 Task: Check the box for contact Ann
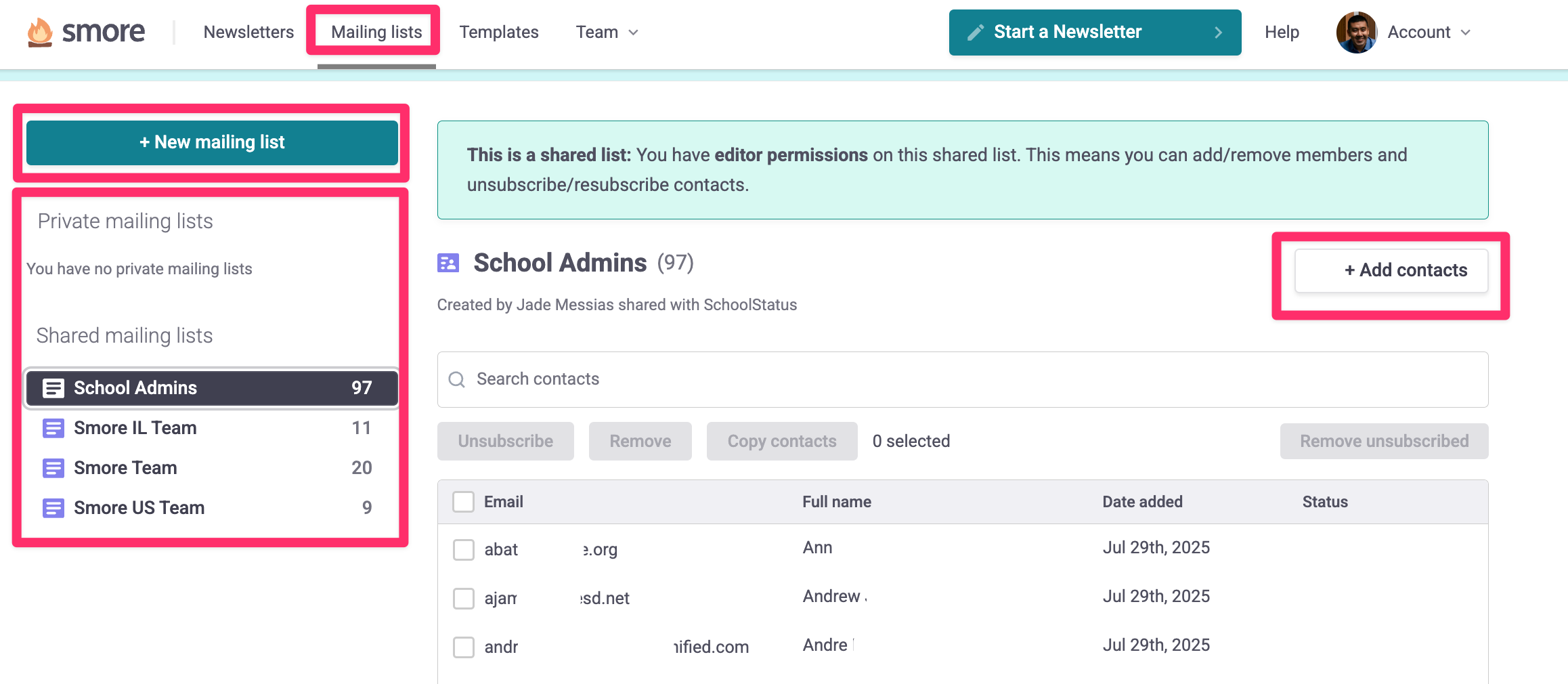click(x=464, y=549)
